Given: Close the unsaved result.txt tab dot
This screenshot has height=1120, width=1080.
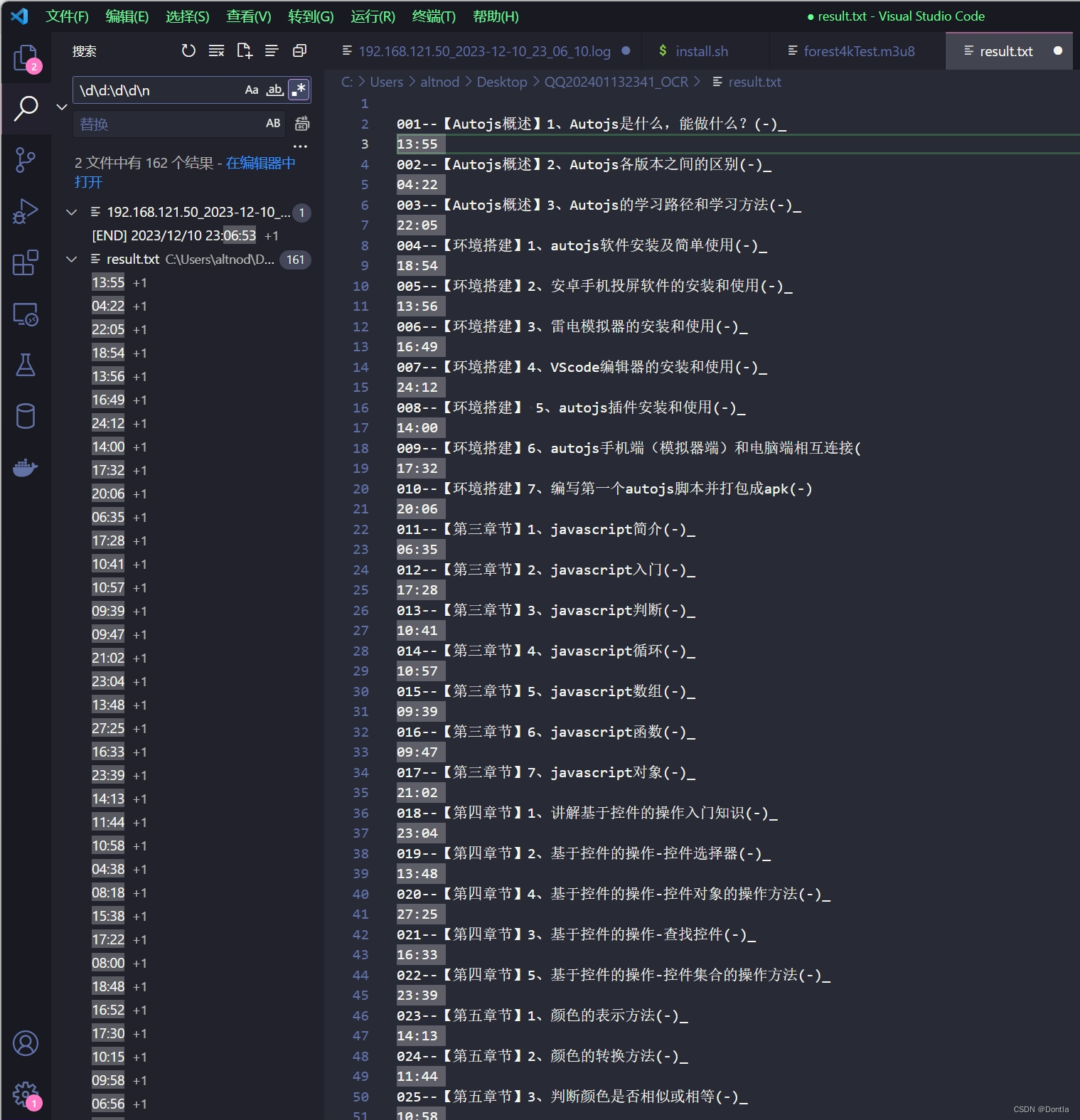Looking at the screenshot, I should (x=1058, y=51).
